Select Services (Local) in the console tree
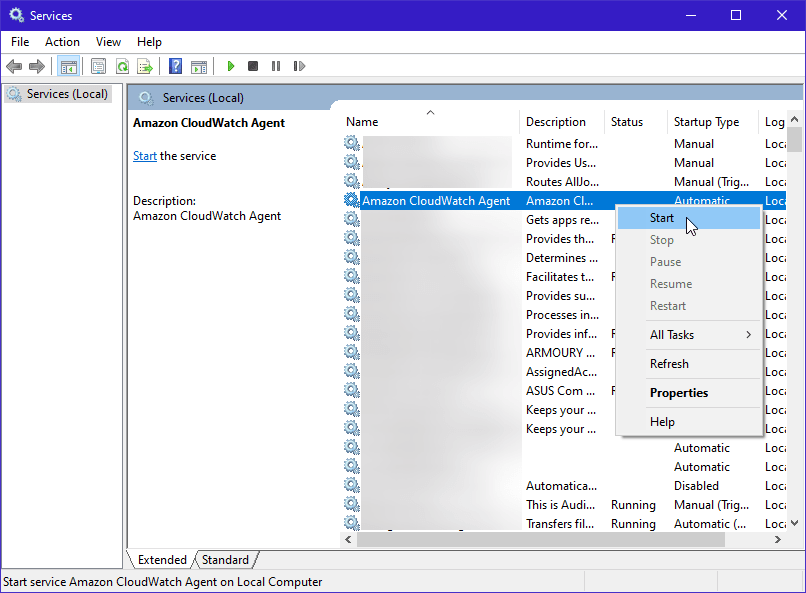The image size is (806, 593). [57, 94]
